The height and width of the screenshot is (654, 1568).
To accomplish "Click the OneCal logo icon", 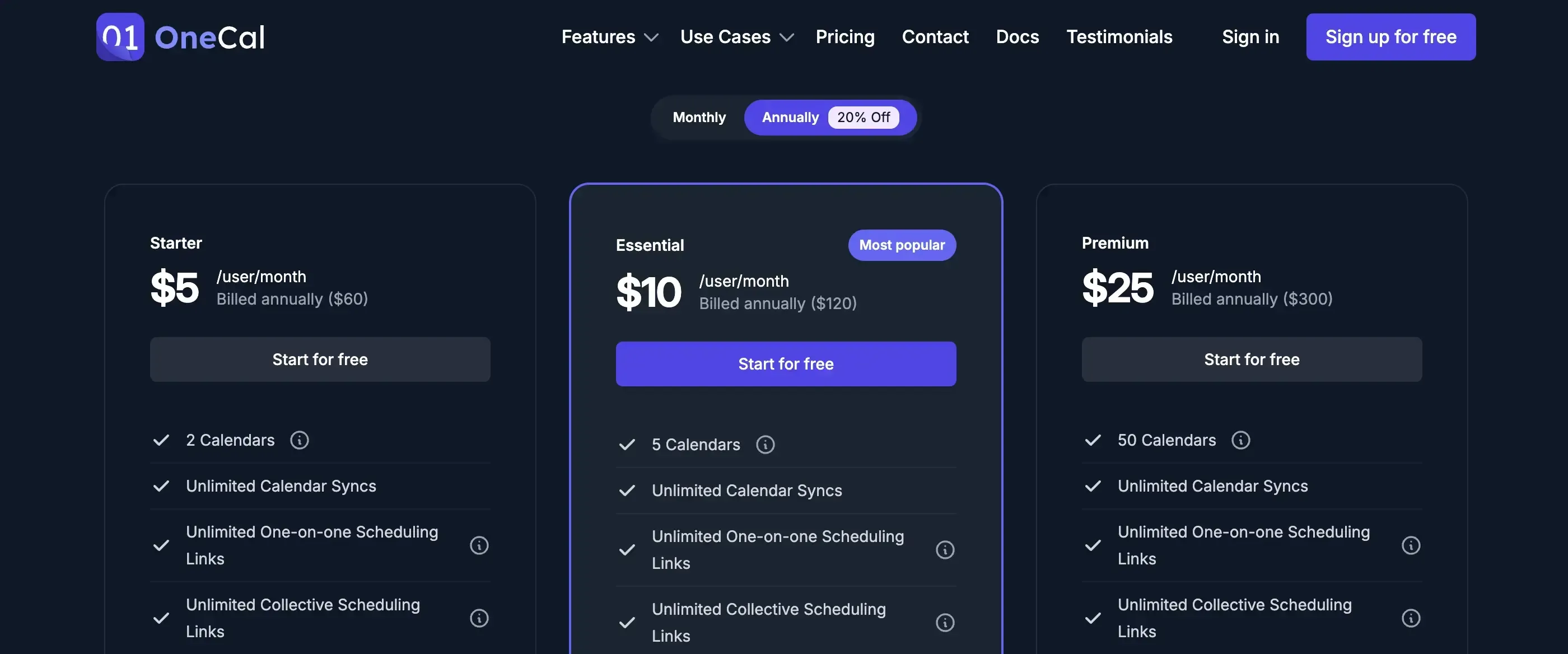I will [x=120, y=36].
